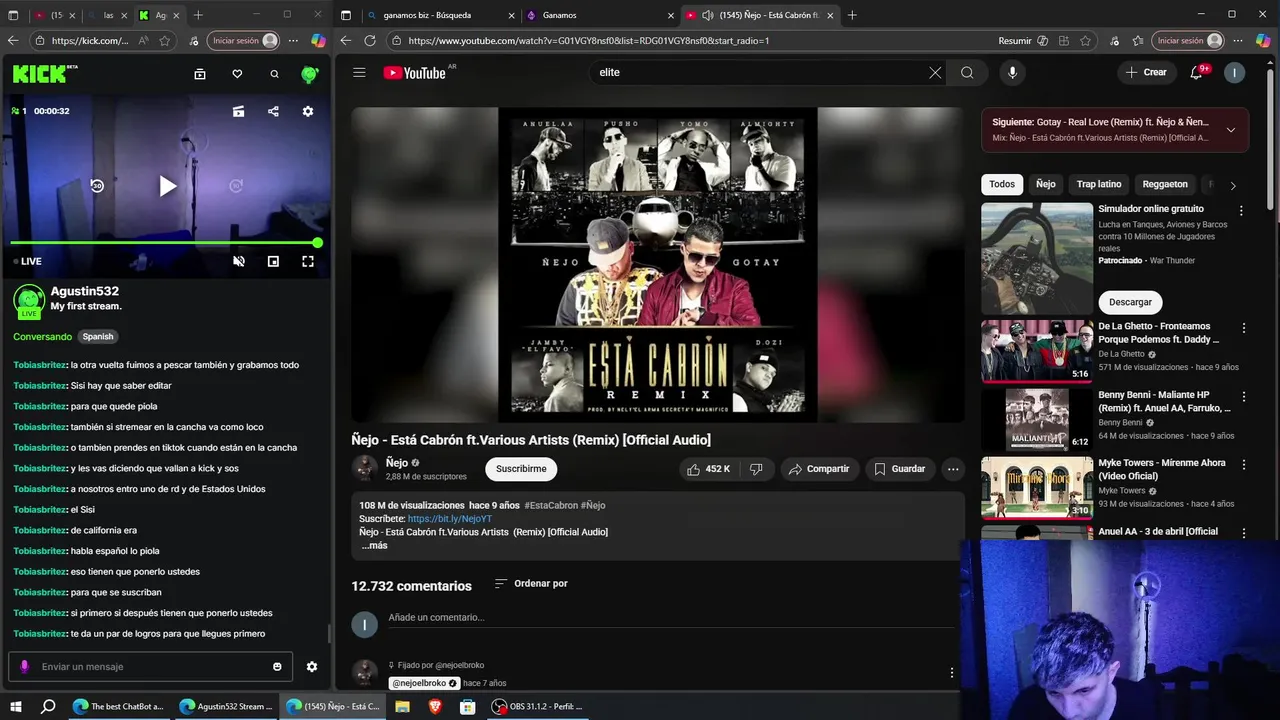Open search in the Kick header
This screenshot has width=1280, height=720.
coord(274,74)
